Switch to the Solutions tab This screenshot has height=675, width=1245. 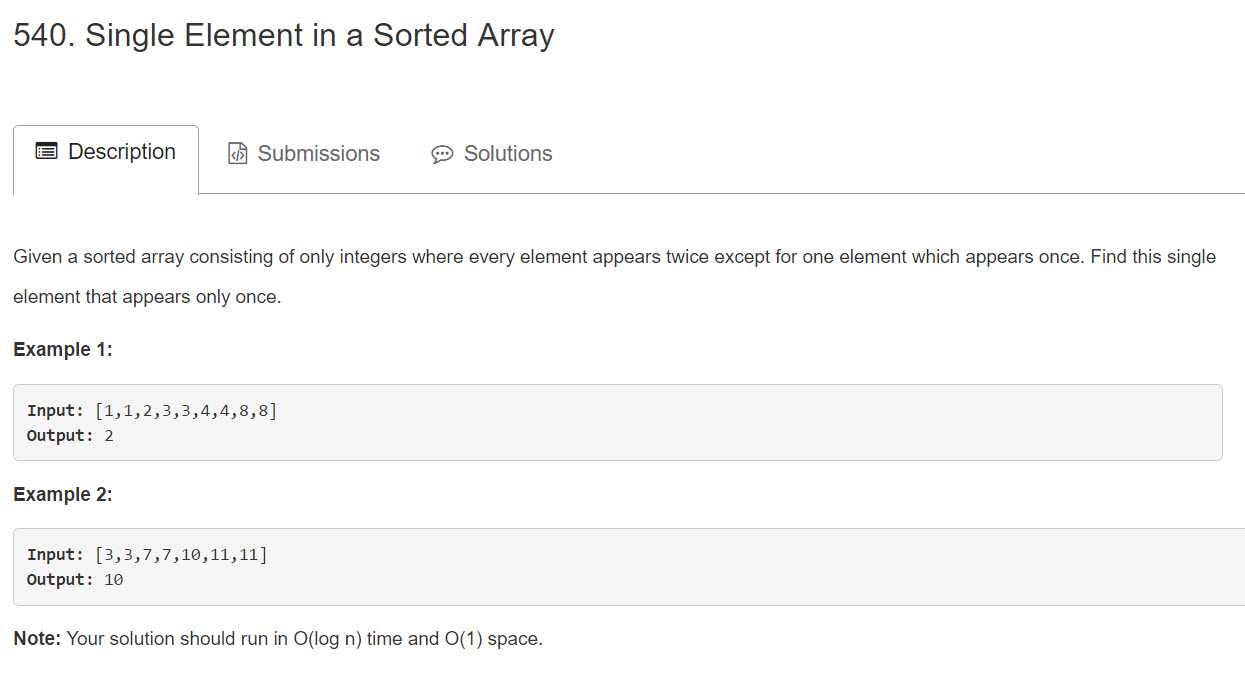click(x=492, y=153)
